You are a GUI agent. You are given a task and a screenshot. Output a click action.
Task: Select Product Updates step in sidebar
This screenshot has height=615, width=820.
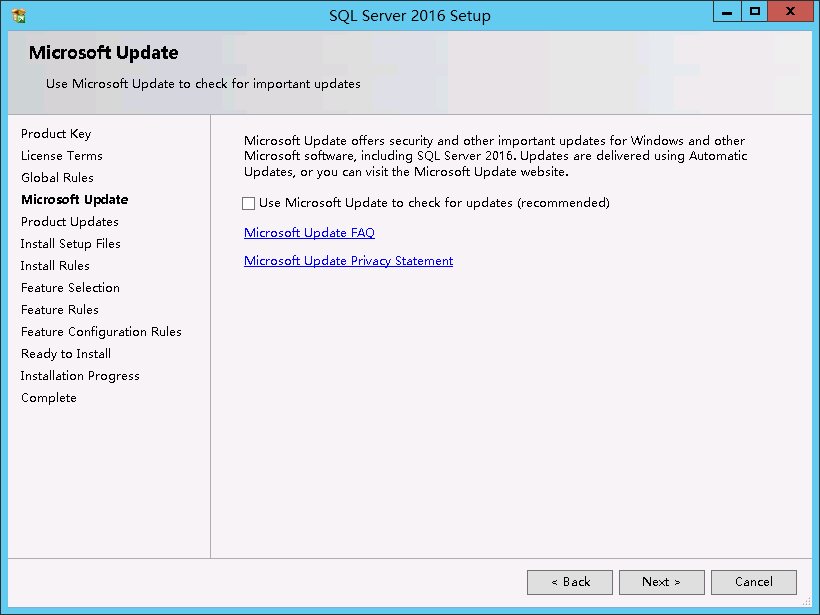pyautogui.click(x=70, y=222)
